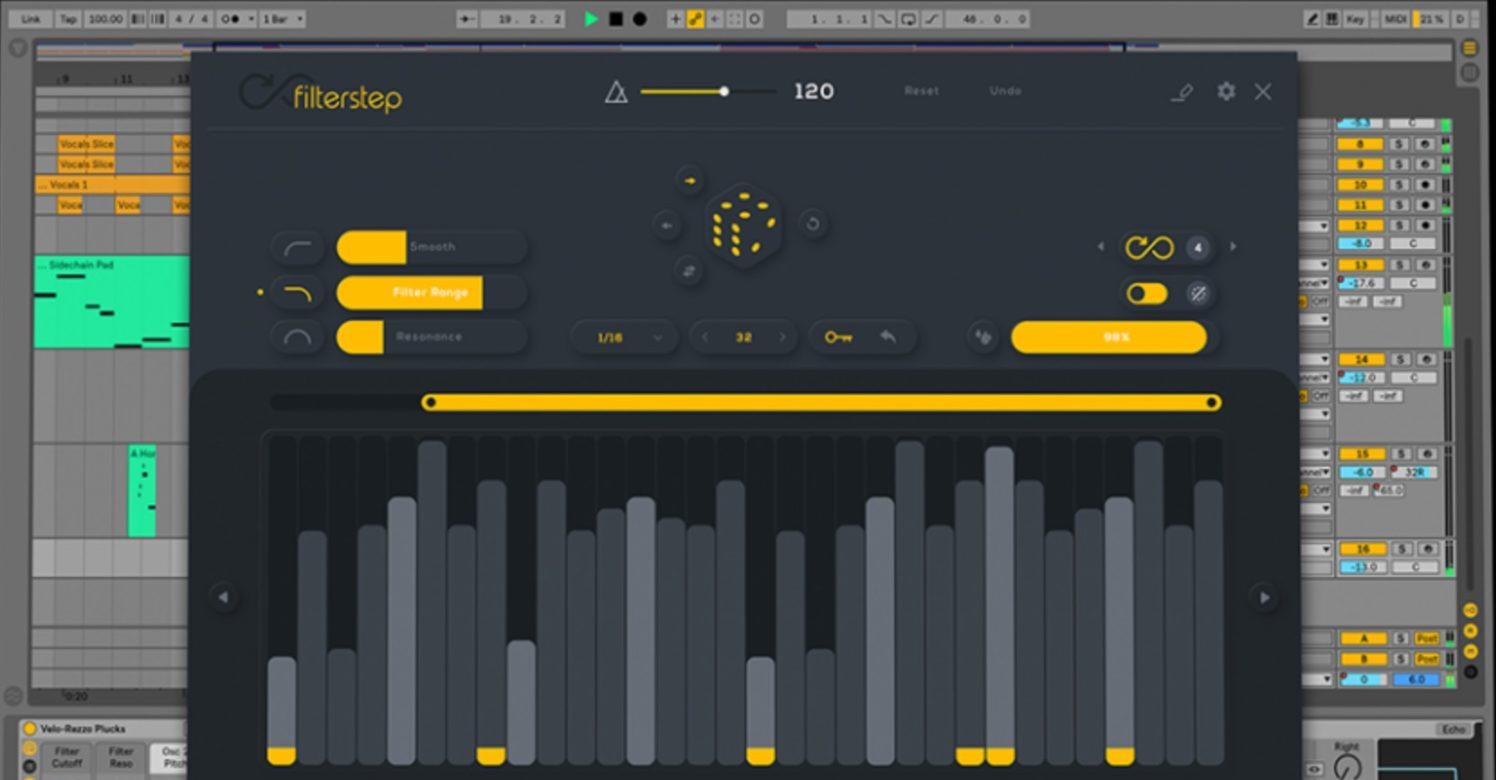Select the low-pass filter shape icon
The image size is (1496, 780).
pos(298,293)
